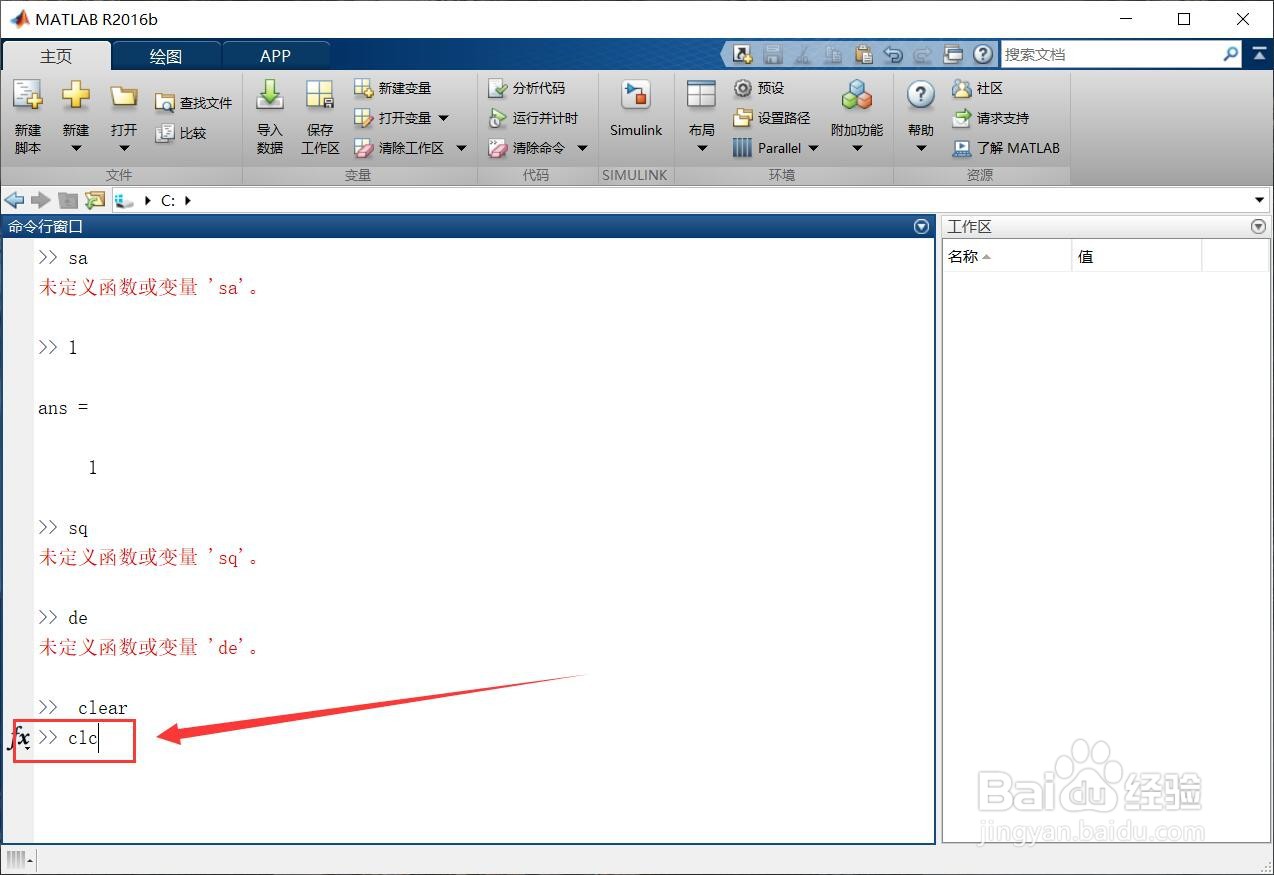Switch to the 绘图 tab
The height and width of the screenshot is (875, 1274).
(166, 56)
